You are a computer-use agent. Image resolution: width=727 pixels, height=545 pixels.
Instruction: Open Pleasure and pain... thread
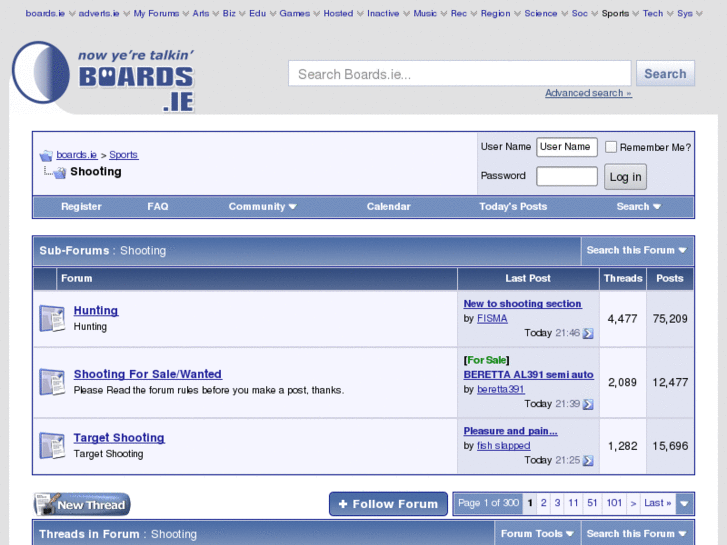[510, 431]
